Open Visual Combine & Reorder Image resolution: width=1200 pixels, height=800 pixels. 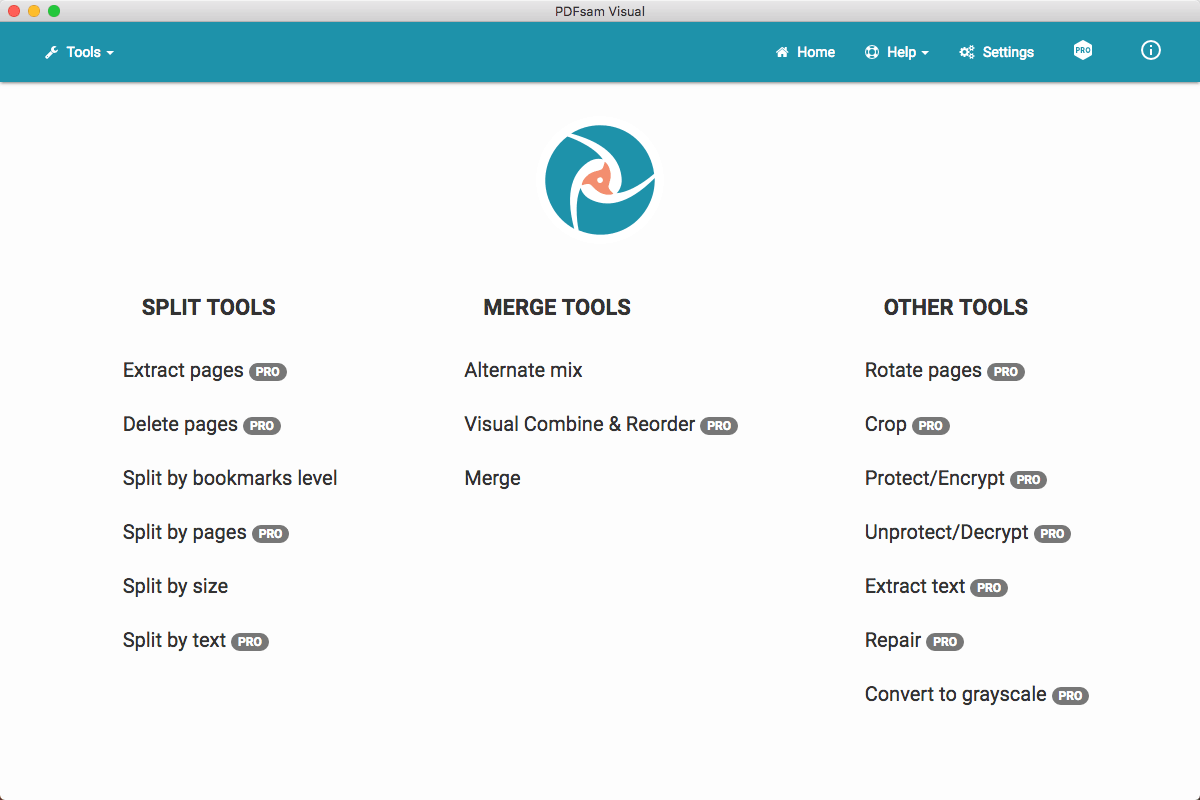click(x=579, y=424)
